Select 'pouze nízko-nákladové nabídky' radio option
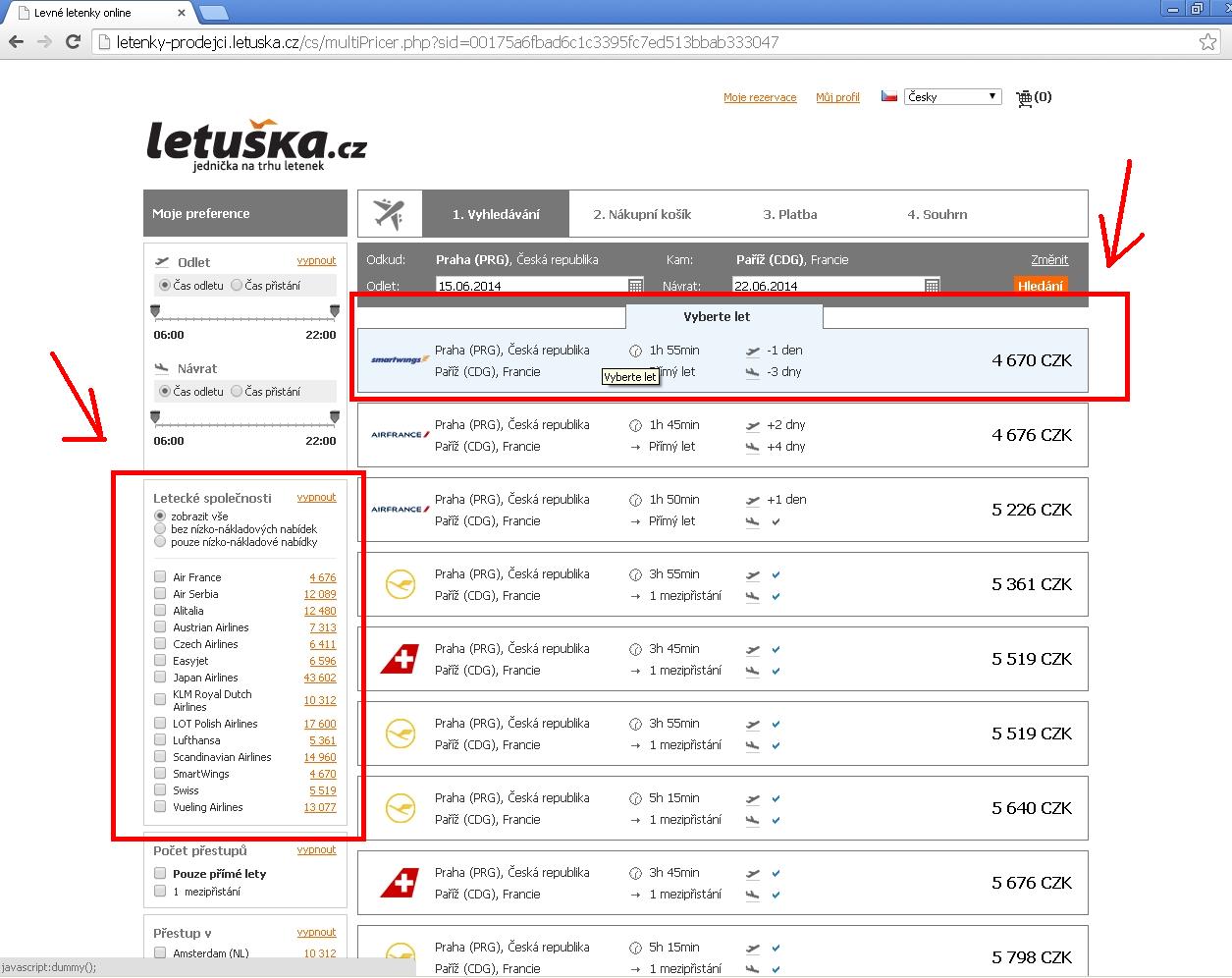 point(160,541)
